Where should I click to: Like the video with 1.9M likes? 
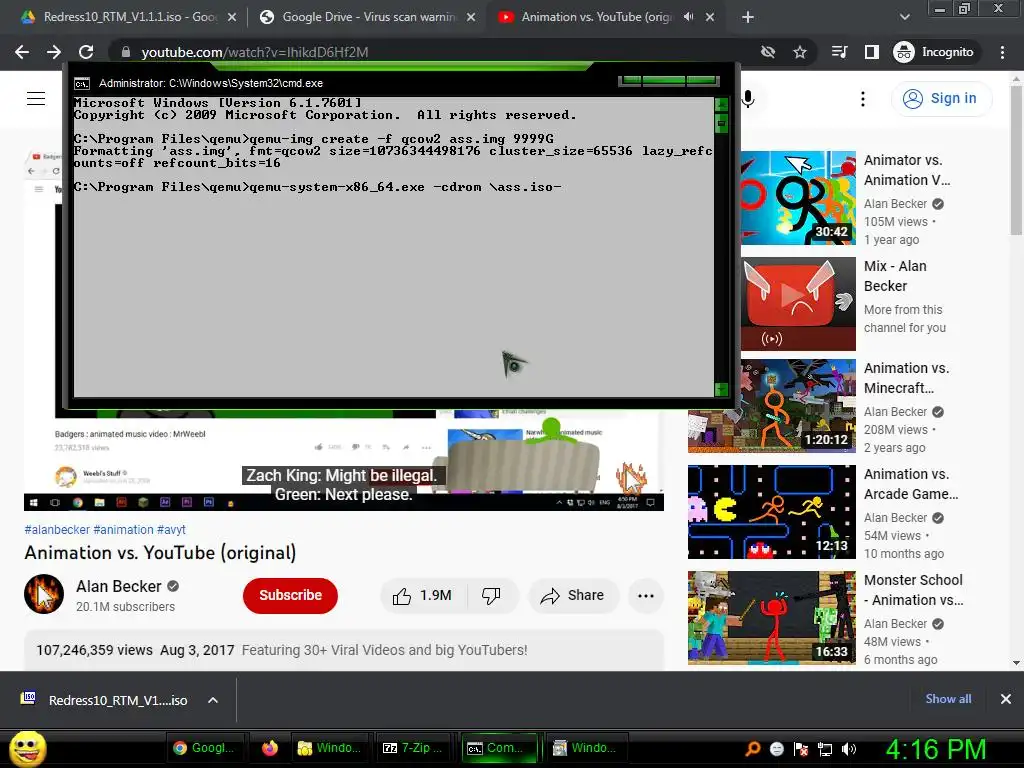[x=423, y=596]
